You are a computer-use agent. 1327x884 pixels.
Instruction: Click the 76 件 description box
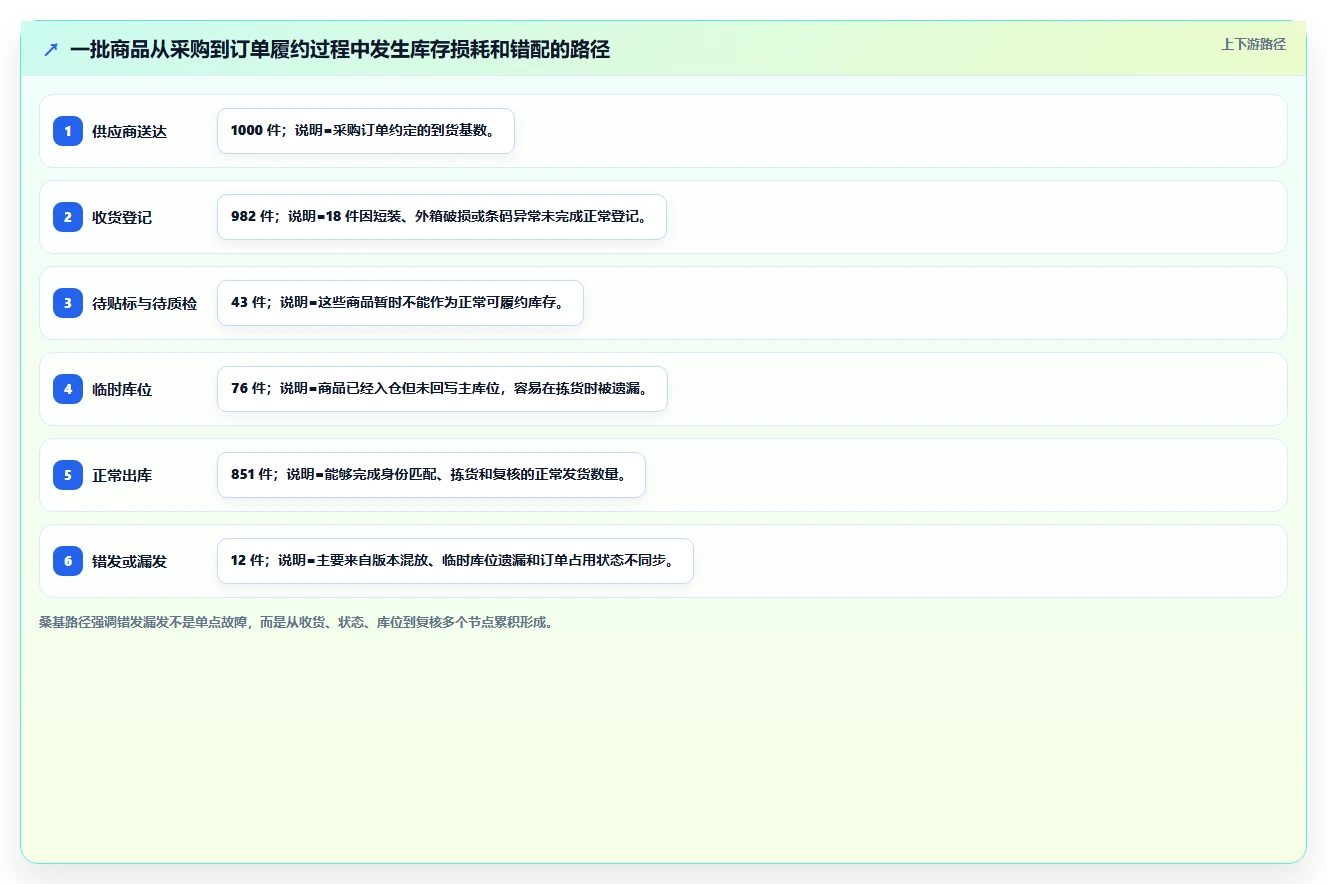[442, 389]
